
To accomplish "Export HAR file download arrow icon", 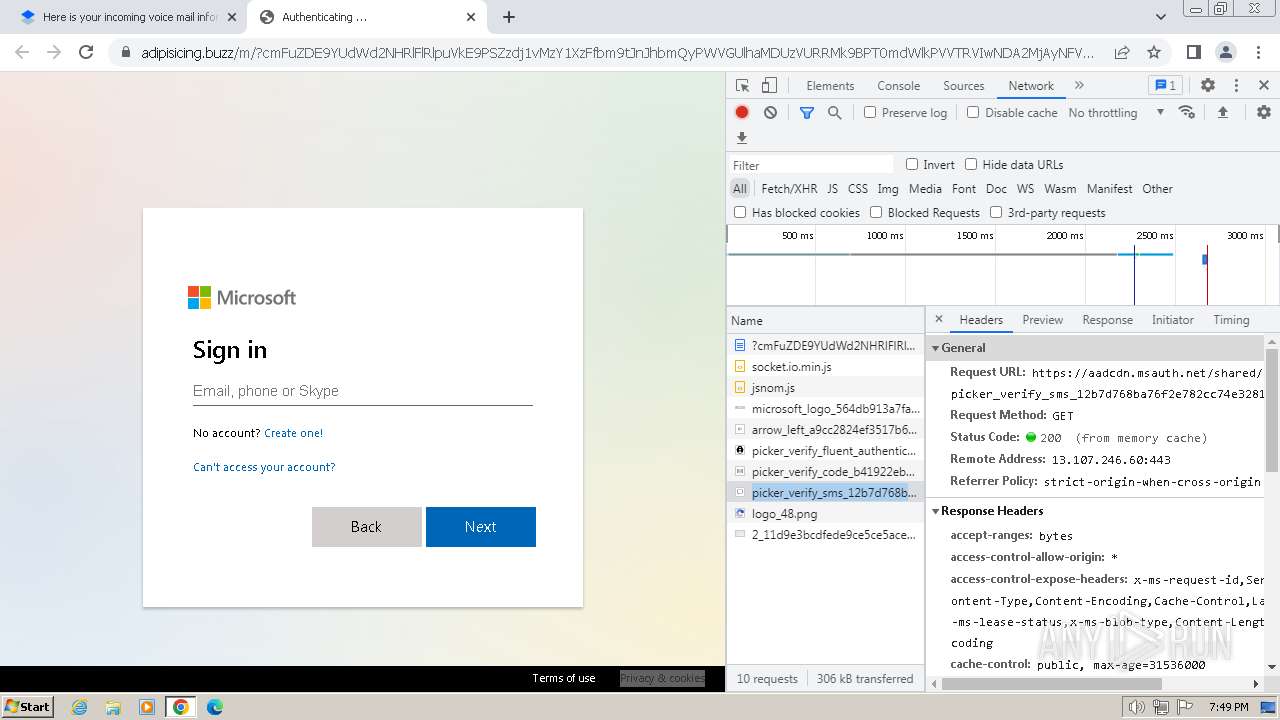I will (742, 138).
